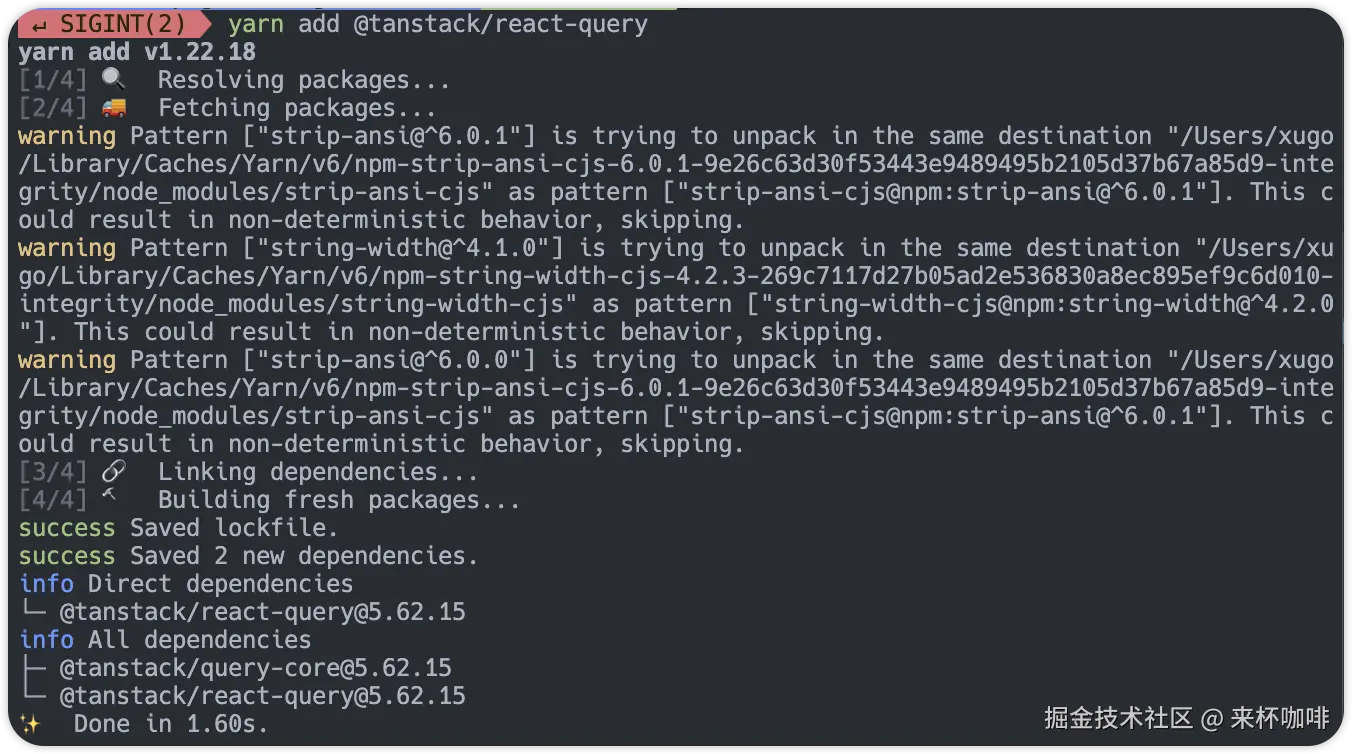Click the success Saved lockfile line
Viewport: 1352px width, 754px height.
pyautogui.click(x=178, y=528)
